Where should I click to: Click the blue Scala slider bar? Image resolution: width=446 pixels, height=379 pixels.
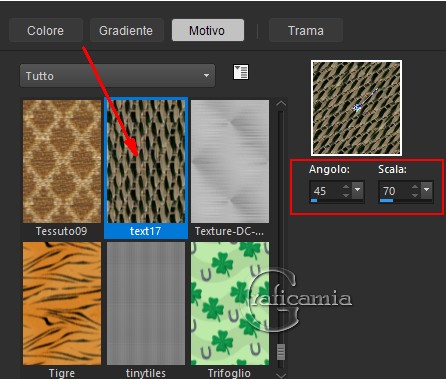386,201
